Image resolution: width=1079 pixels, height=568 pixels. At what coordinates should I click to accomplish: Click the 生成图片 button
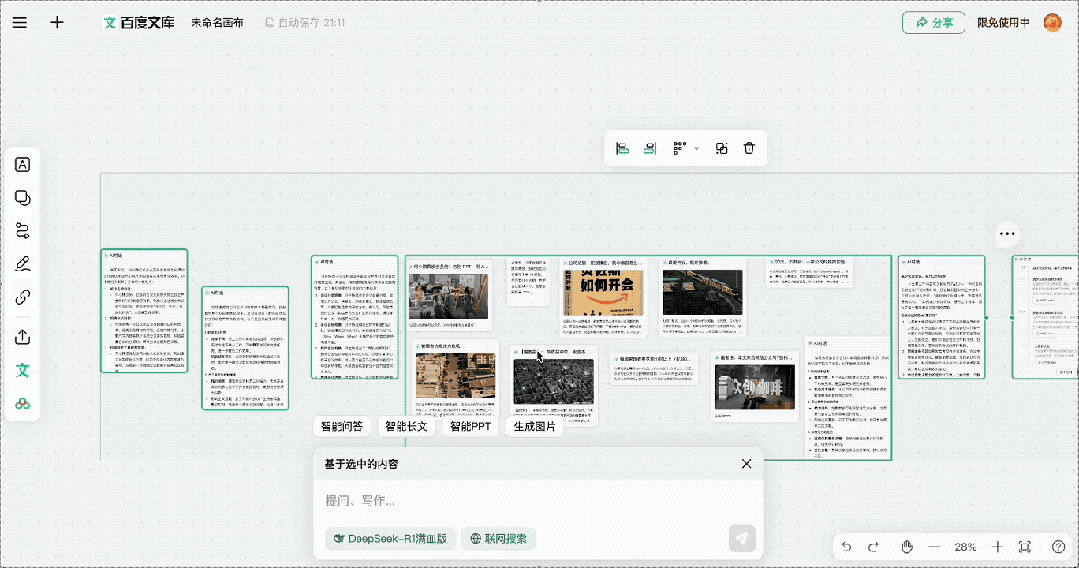tap(534, 426)
